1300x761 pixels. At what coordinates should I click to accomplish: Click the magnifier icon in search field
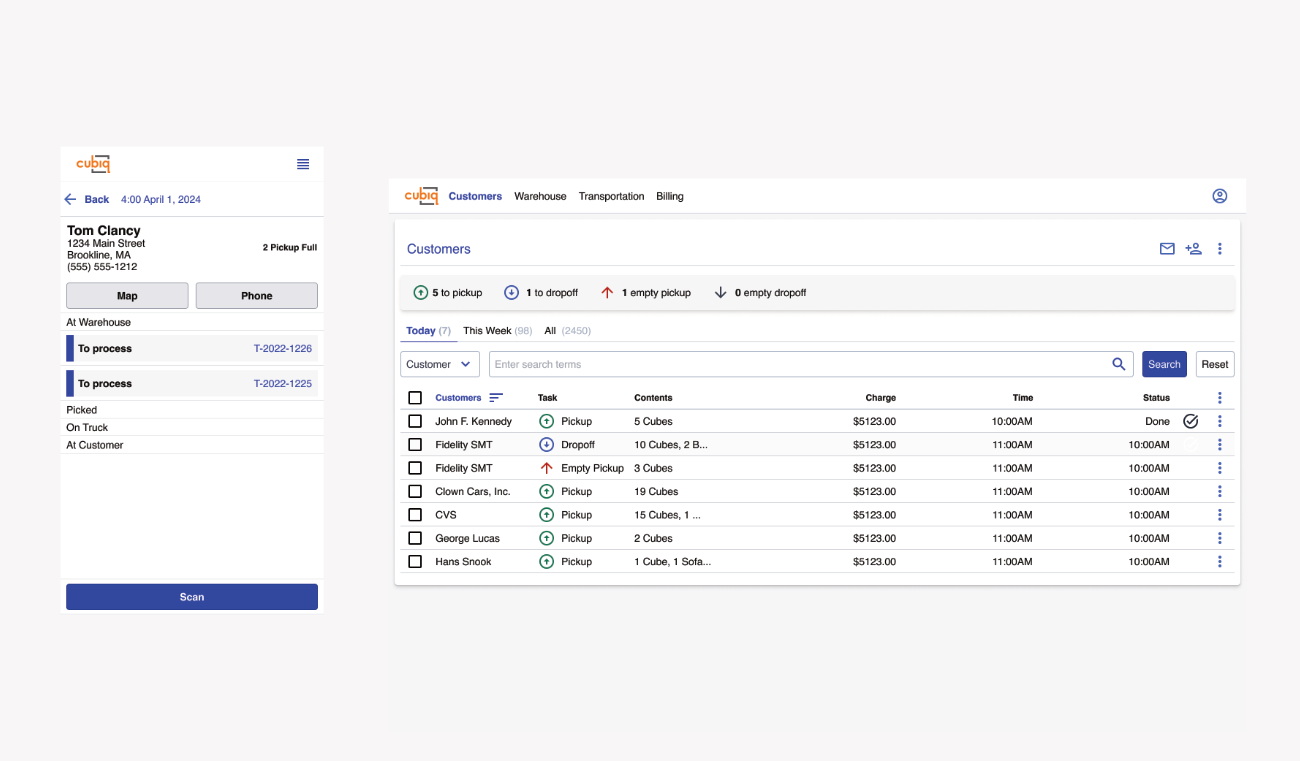pos(1119,364)
